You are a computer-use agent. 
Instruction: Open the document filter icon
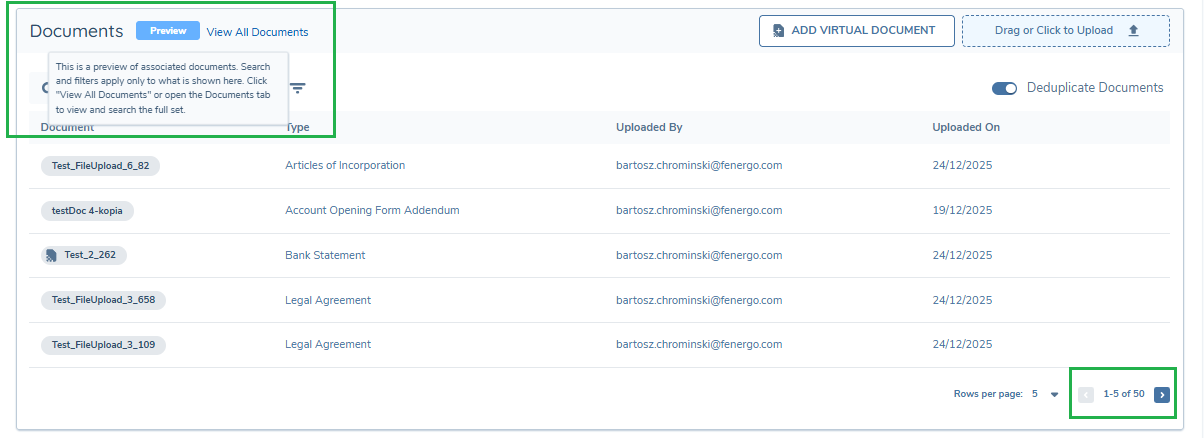[297, 88]
